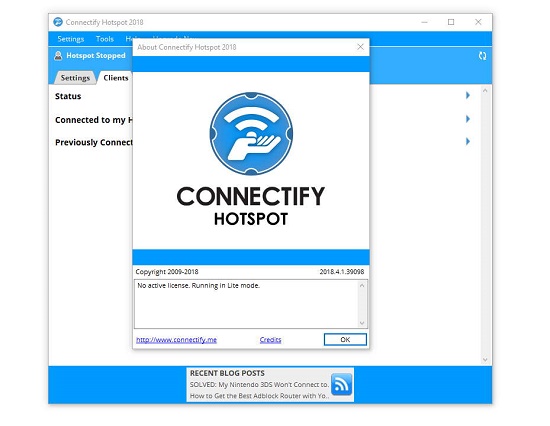Expand the Connected to my Hotspot arrow
550x426 pixels.
468,119
